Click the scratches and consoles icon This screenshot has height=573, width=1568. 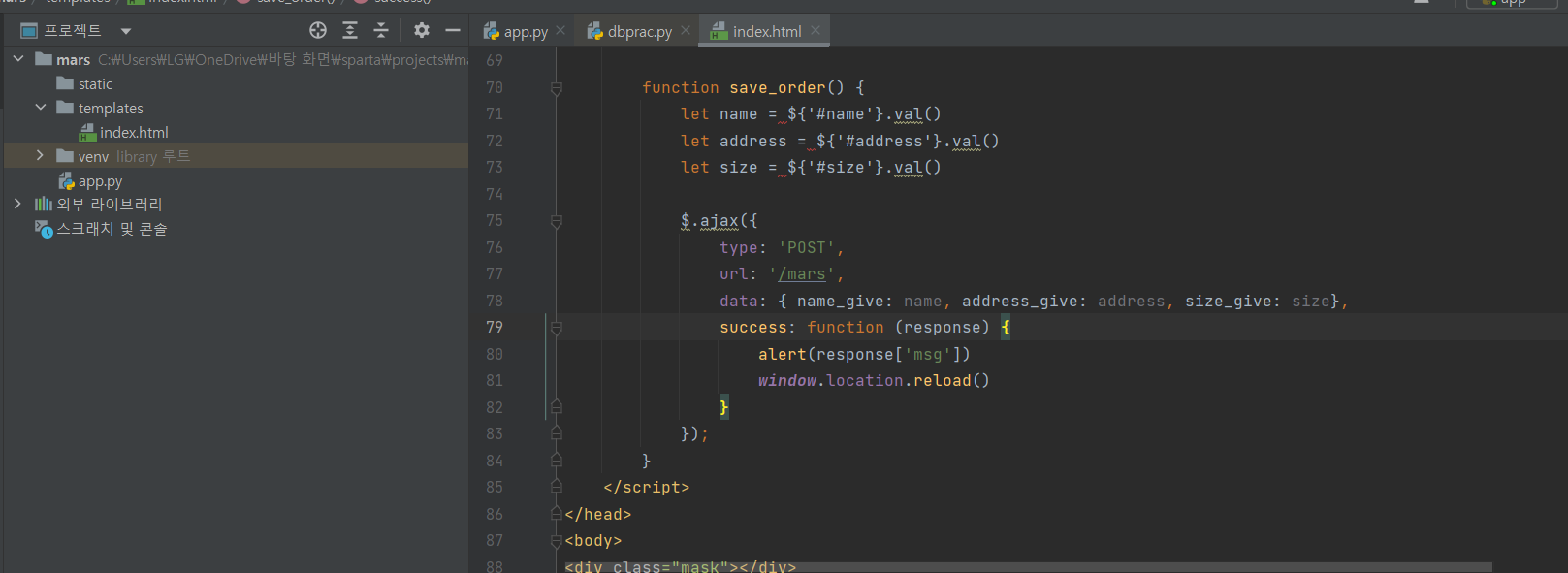tap(44, 229)
